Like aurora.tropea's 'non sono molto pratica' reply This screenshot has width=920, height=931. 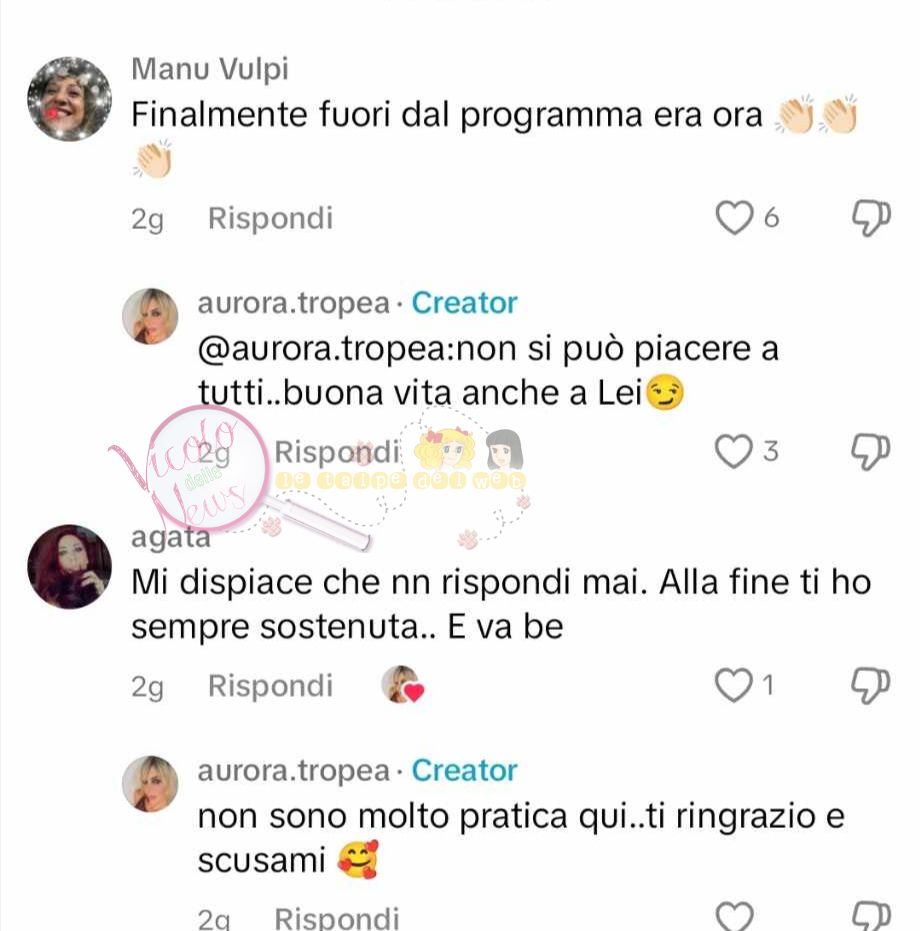[x=734, y=916]
